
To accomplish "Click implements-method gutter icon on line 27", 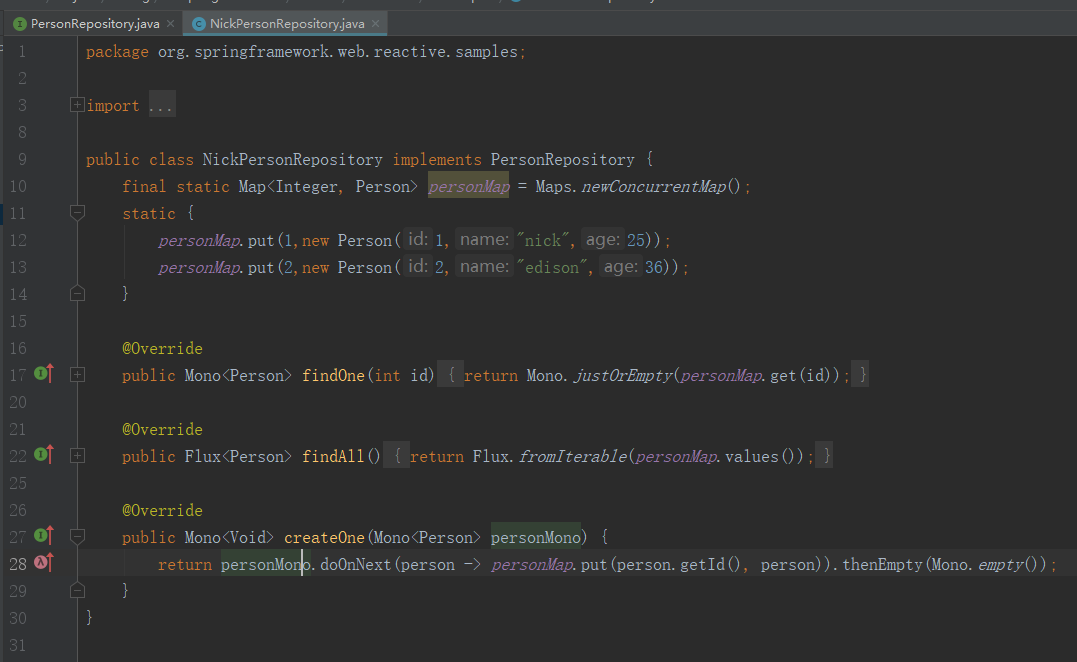I will point(44,536).
